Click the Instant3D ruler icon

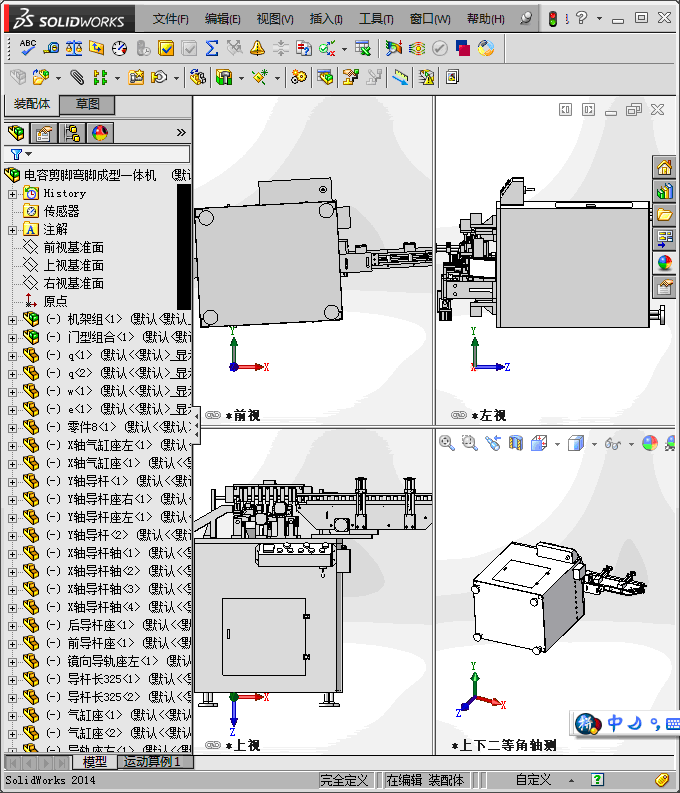click(400, 77)
